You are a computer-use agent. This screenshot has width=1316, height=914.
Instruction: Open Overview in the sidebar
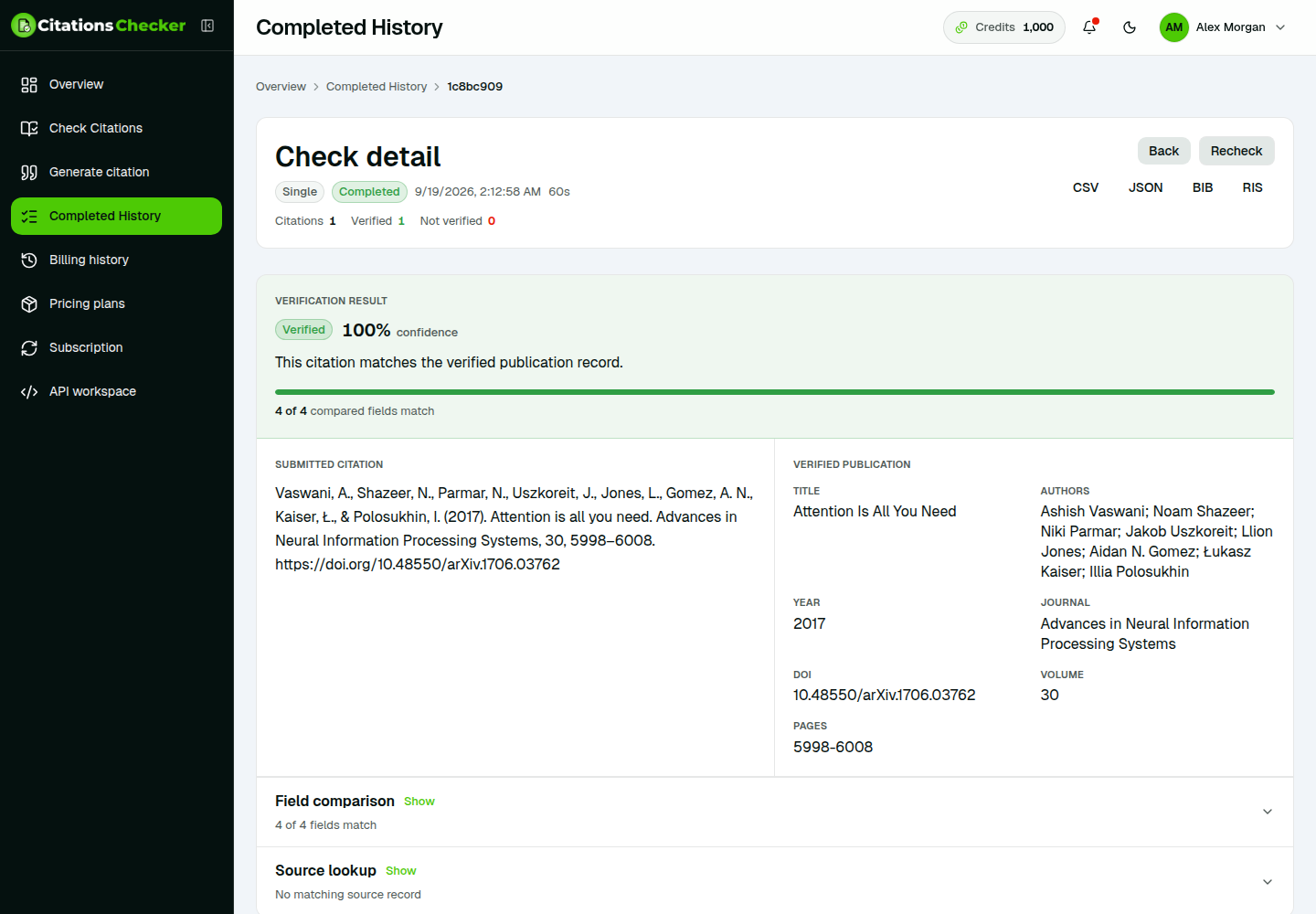tap(116, 84)
